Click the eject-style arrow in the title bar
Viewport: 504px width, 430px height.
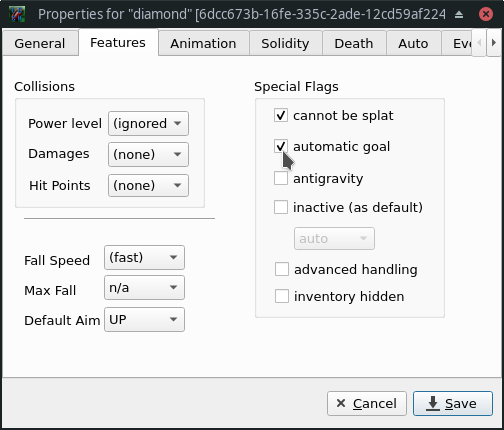[459, 14]
